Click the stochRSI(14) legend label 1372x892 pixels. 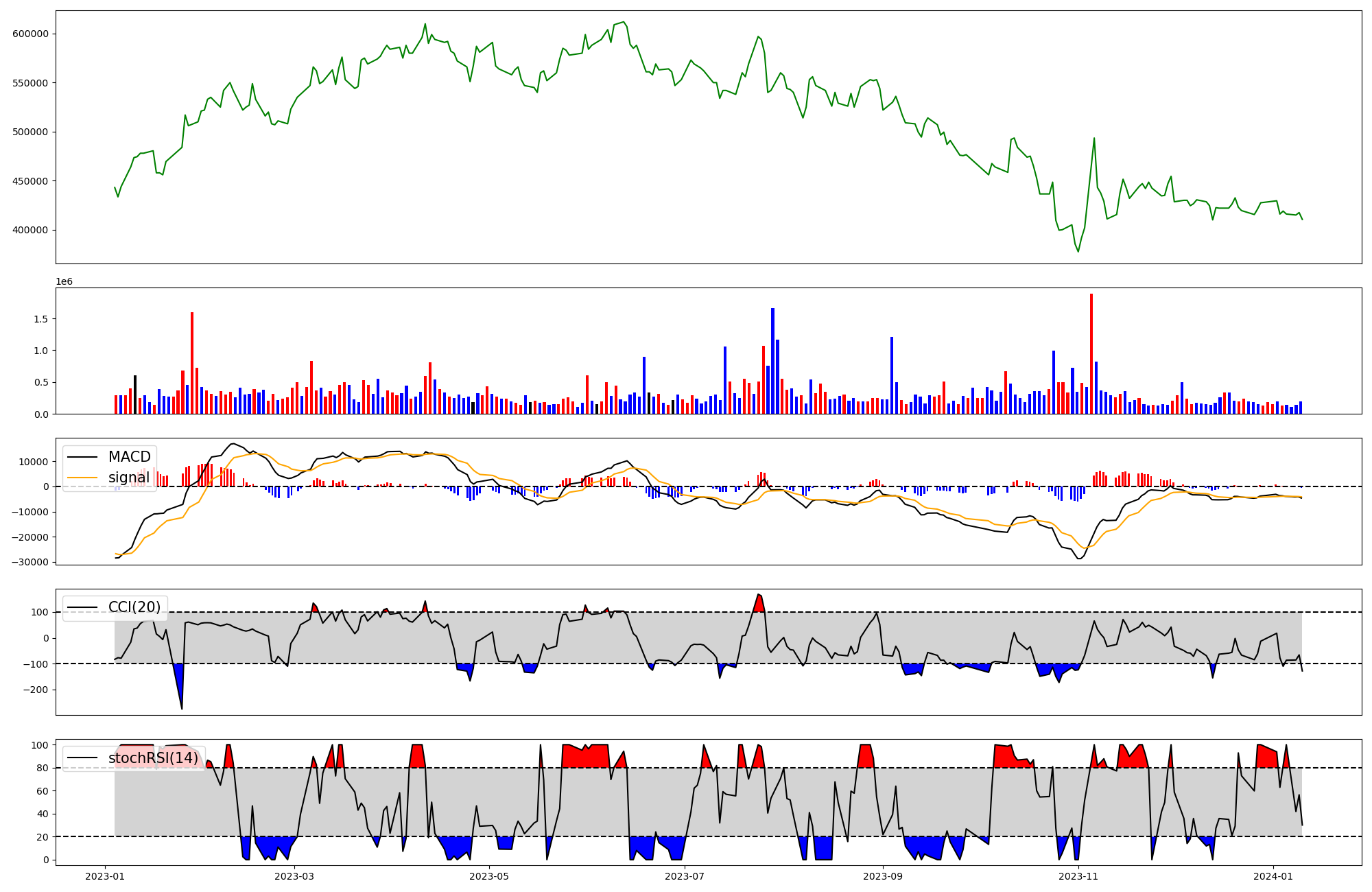(153, 758)
